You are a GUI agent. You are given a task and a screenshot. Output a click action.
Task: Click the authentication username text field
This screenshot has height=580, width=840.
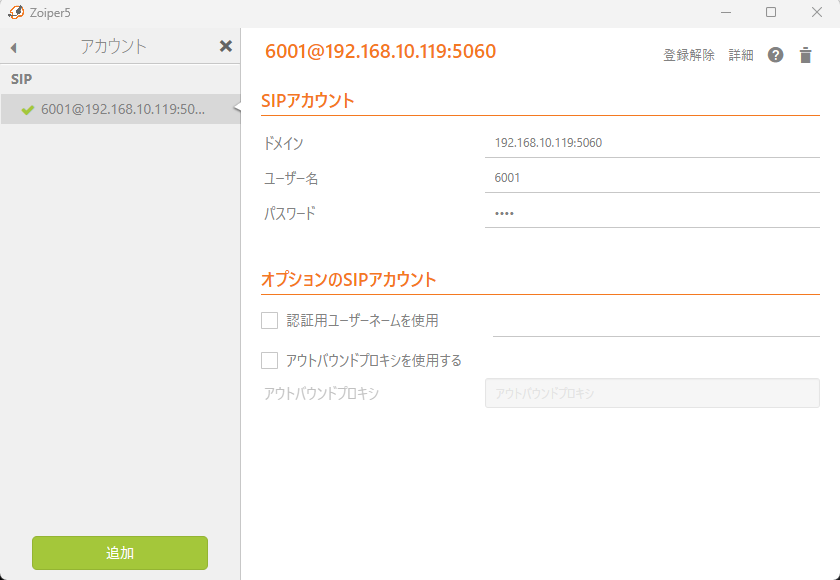coord(655,321)
